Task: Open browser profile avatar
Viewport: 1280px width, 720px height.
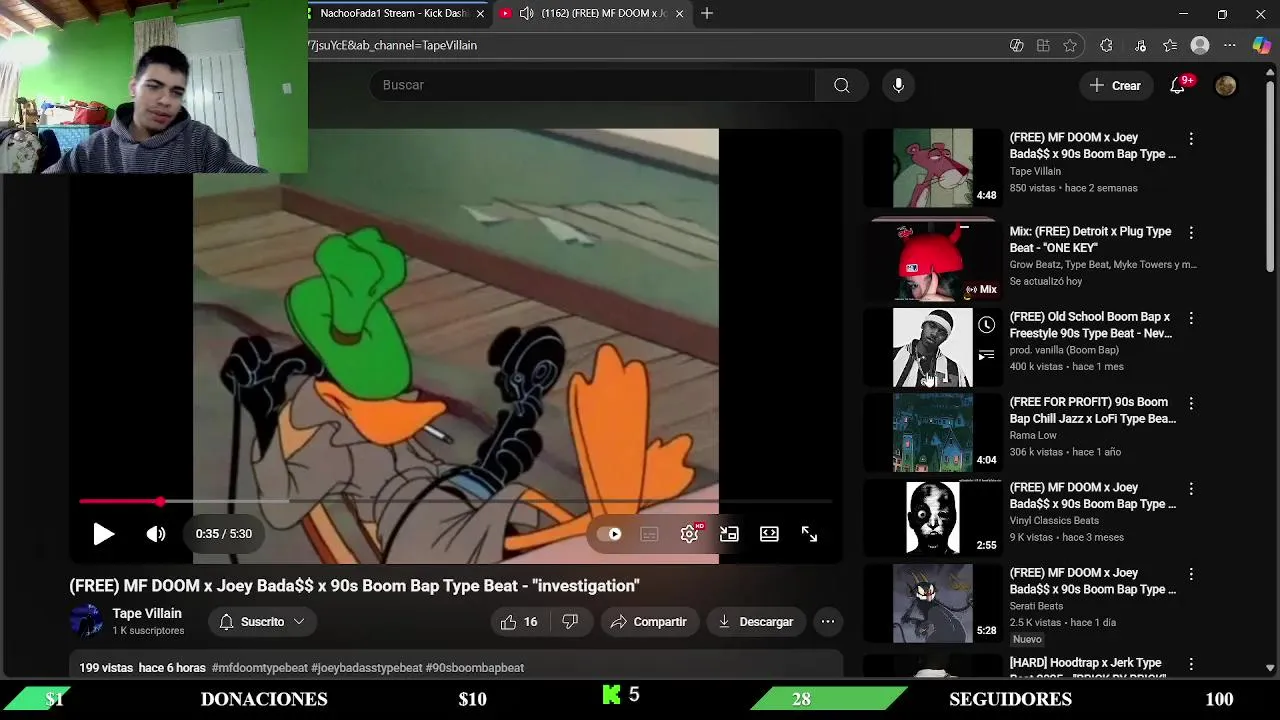Action: 1200,45
